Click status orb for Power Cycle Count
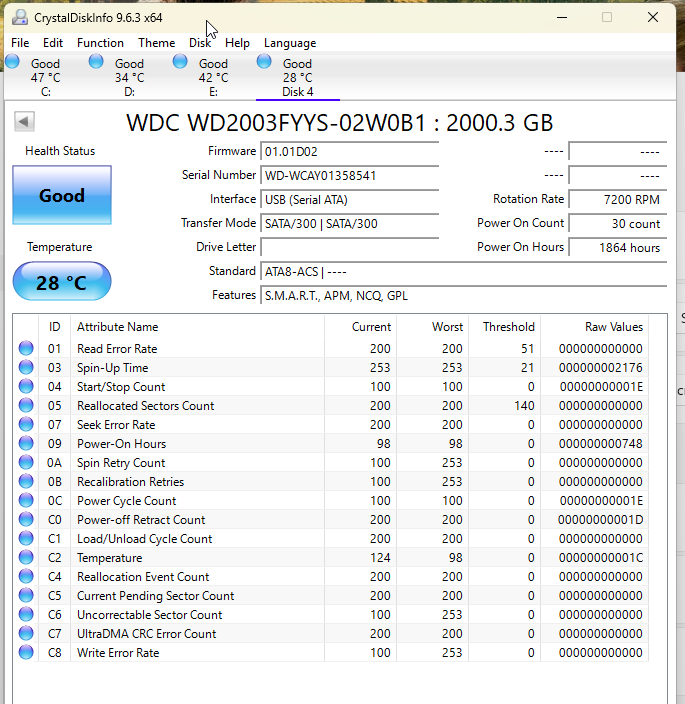Image resolution: width=685 pixels, height=704 pixels. click(x=26, y=500)
